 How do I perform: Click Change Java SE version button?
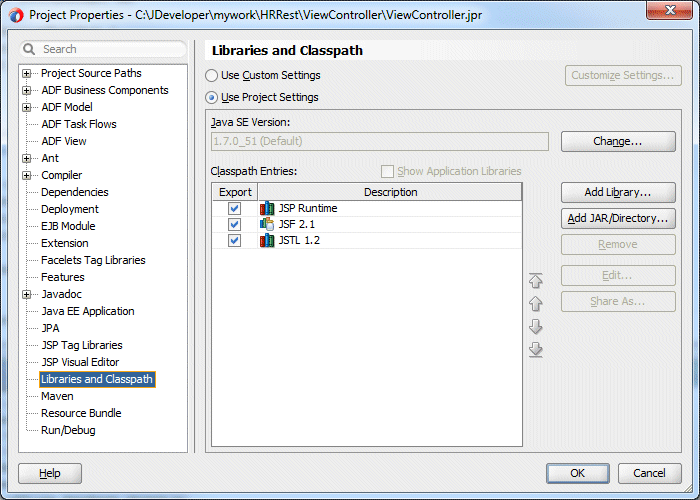coord(618,142)
